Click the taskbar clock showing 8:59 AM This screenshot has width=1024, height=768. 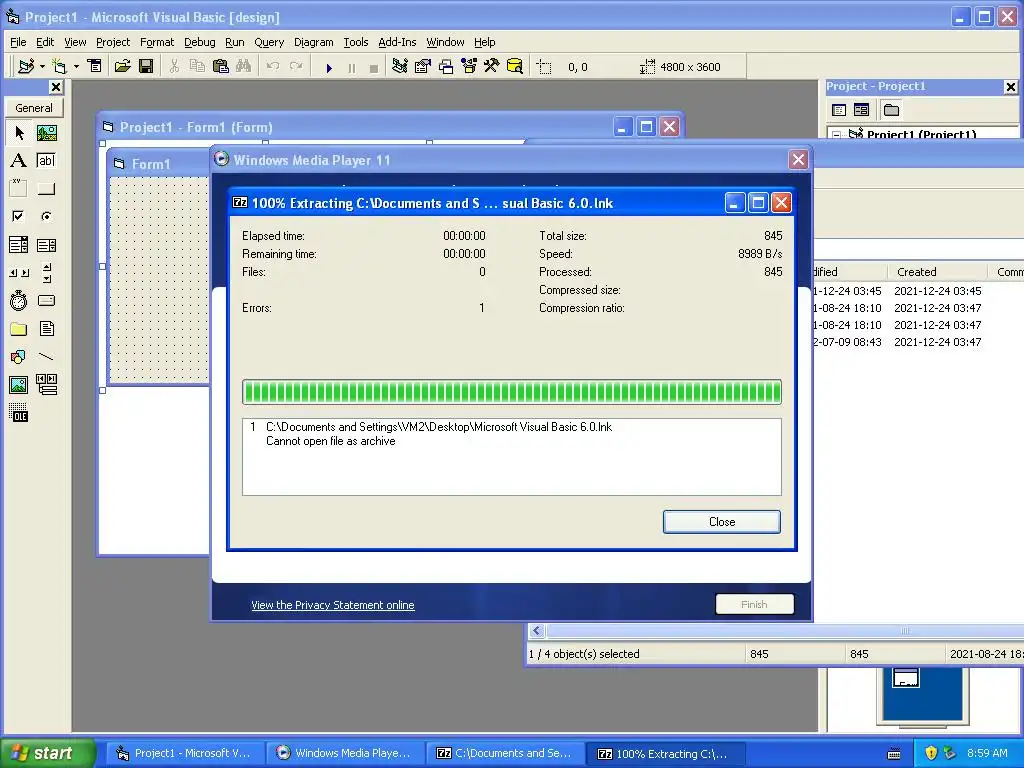(987, 753)
